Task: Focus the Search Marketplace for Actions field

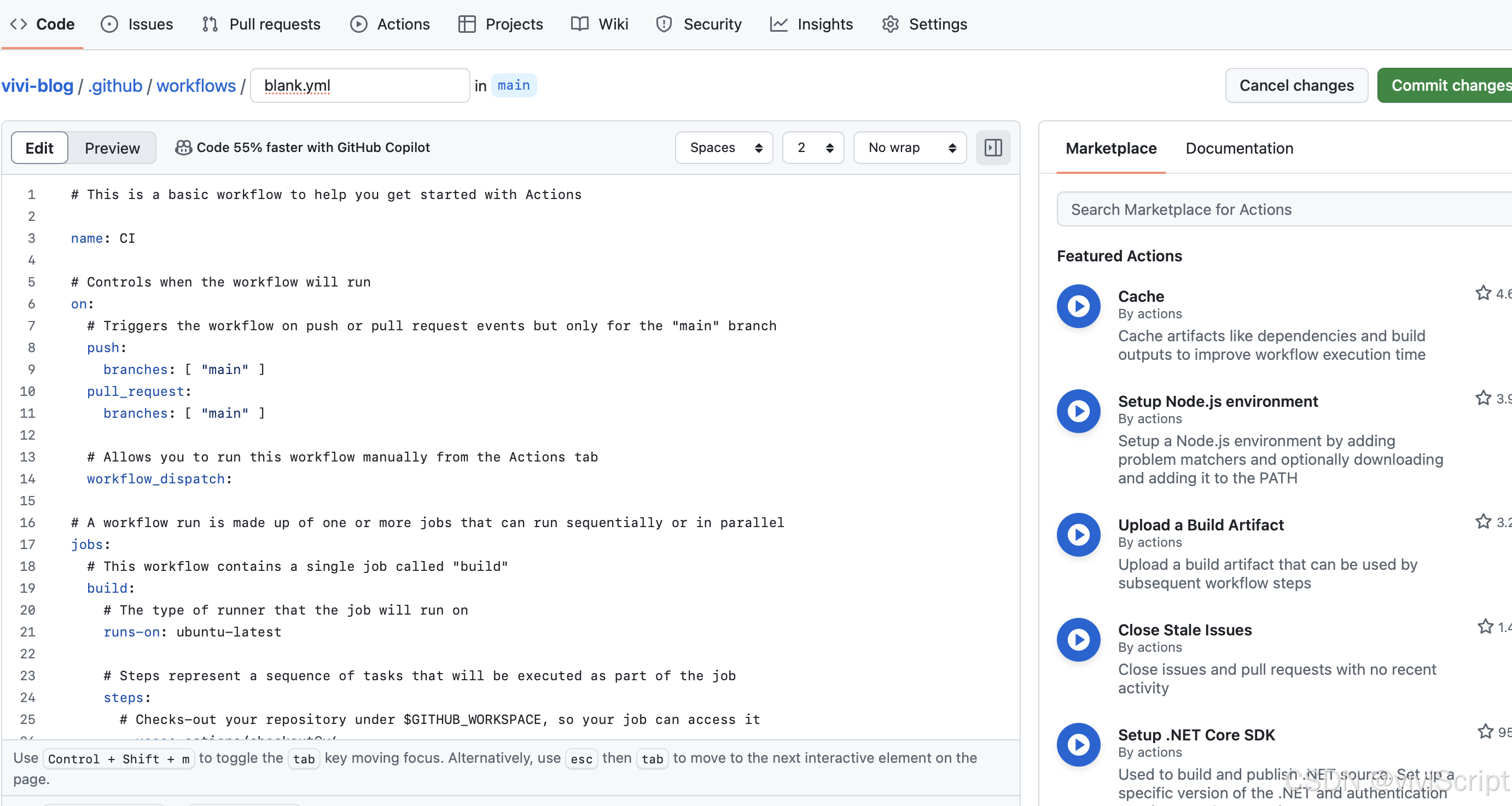Action: point(1284,209)
